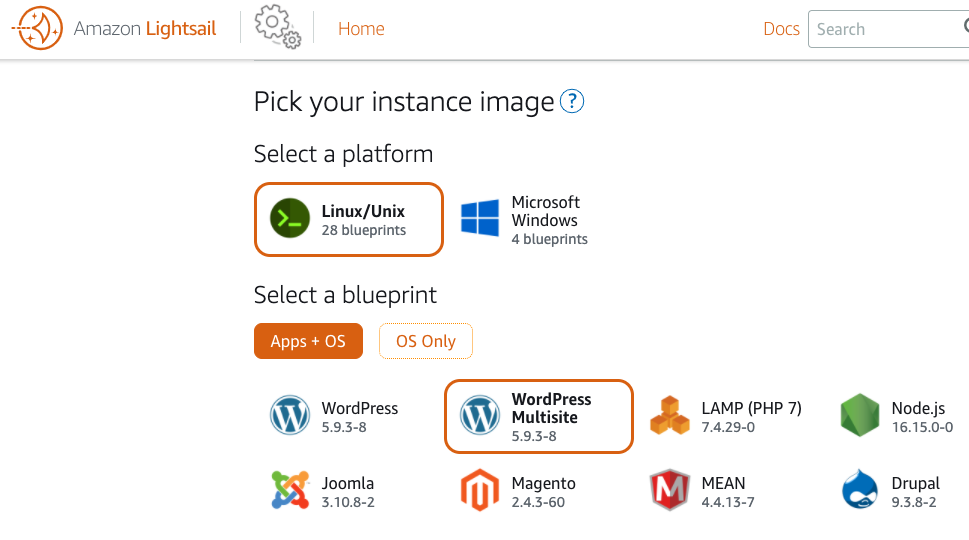Click the help question mark icon

(572, 101)
